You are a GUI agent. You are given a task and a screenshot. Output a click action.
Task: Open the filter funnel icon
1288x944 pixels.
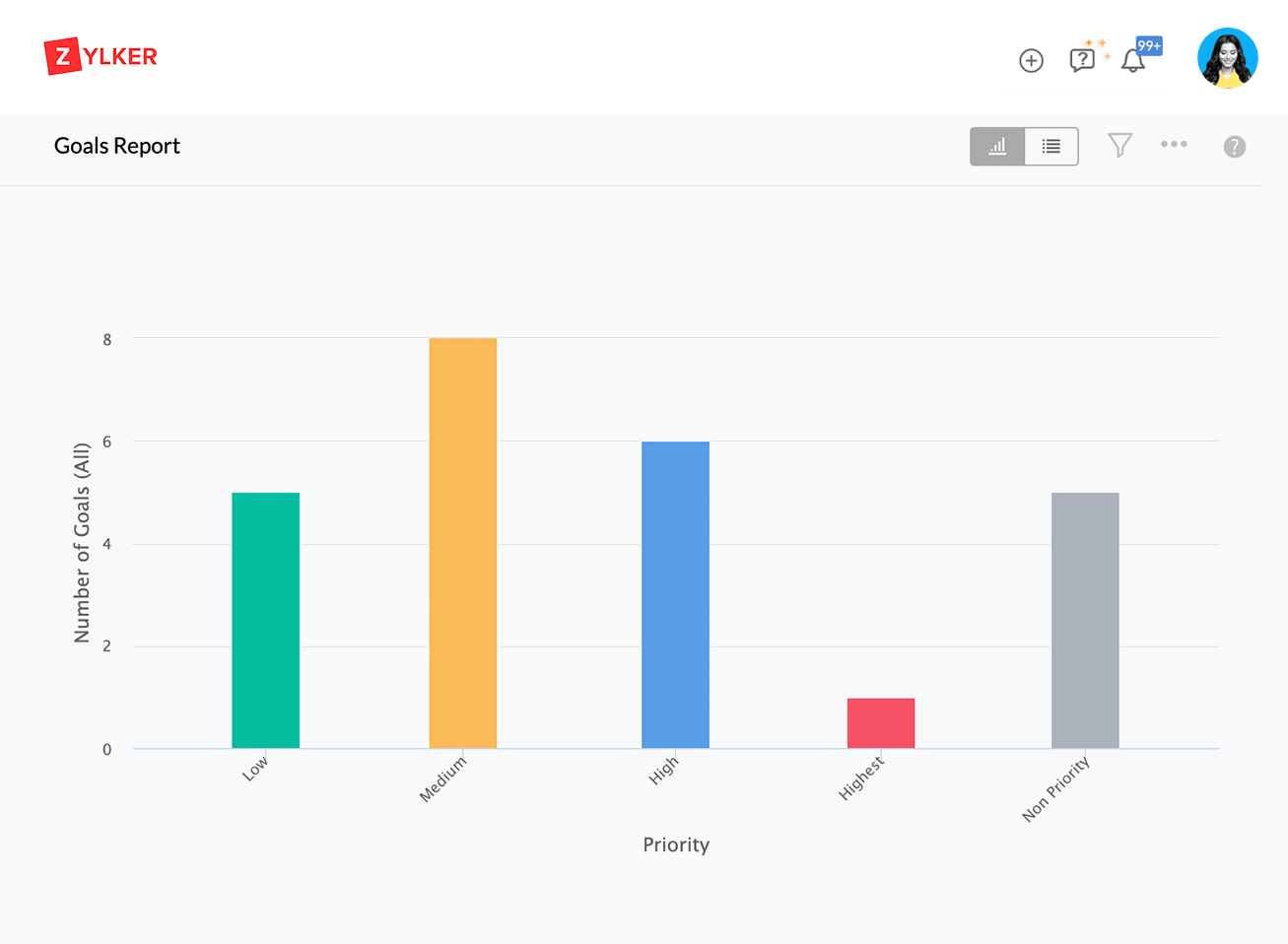[1119, 146]
